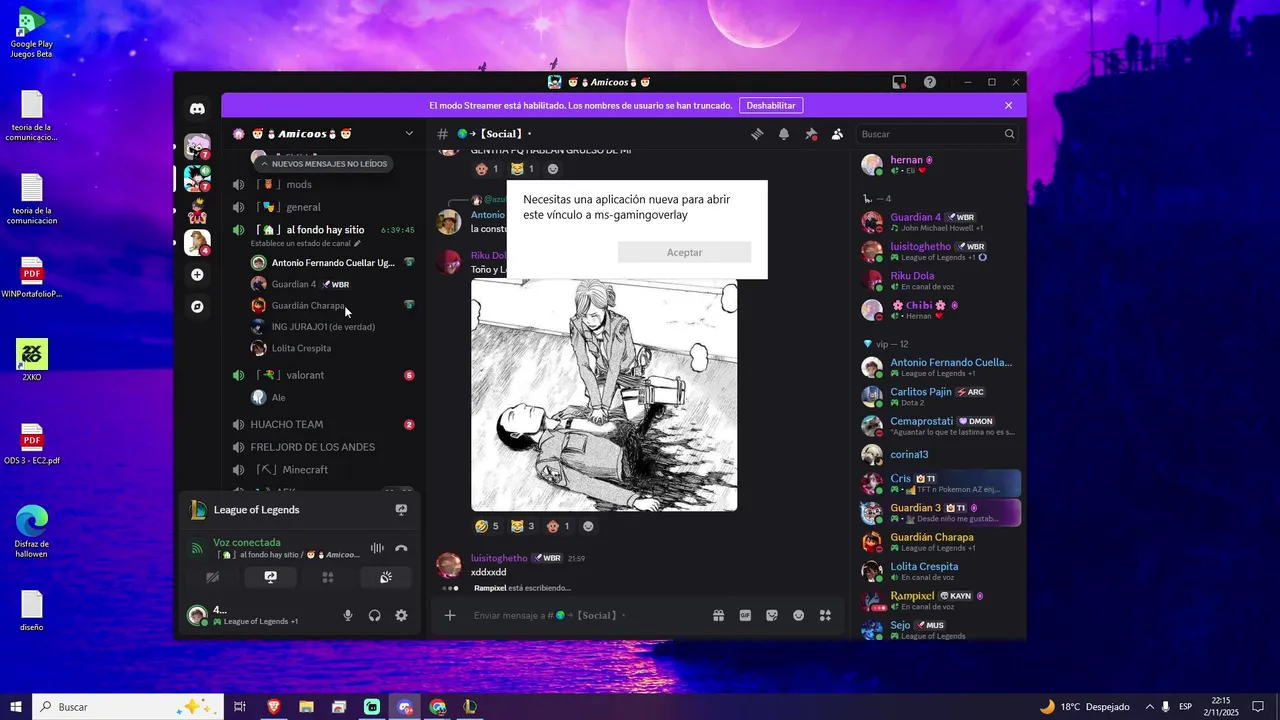Open the GIF picker
The height and width of the screenshot is (720, 1280).
(745, 616)
